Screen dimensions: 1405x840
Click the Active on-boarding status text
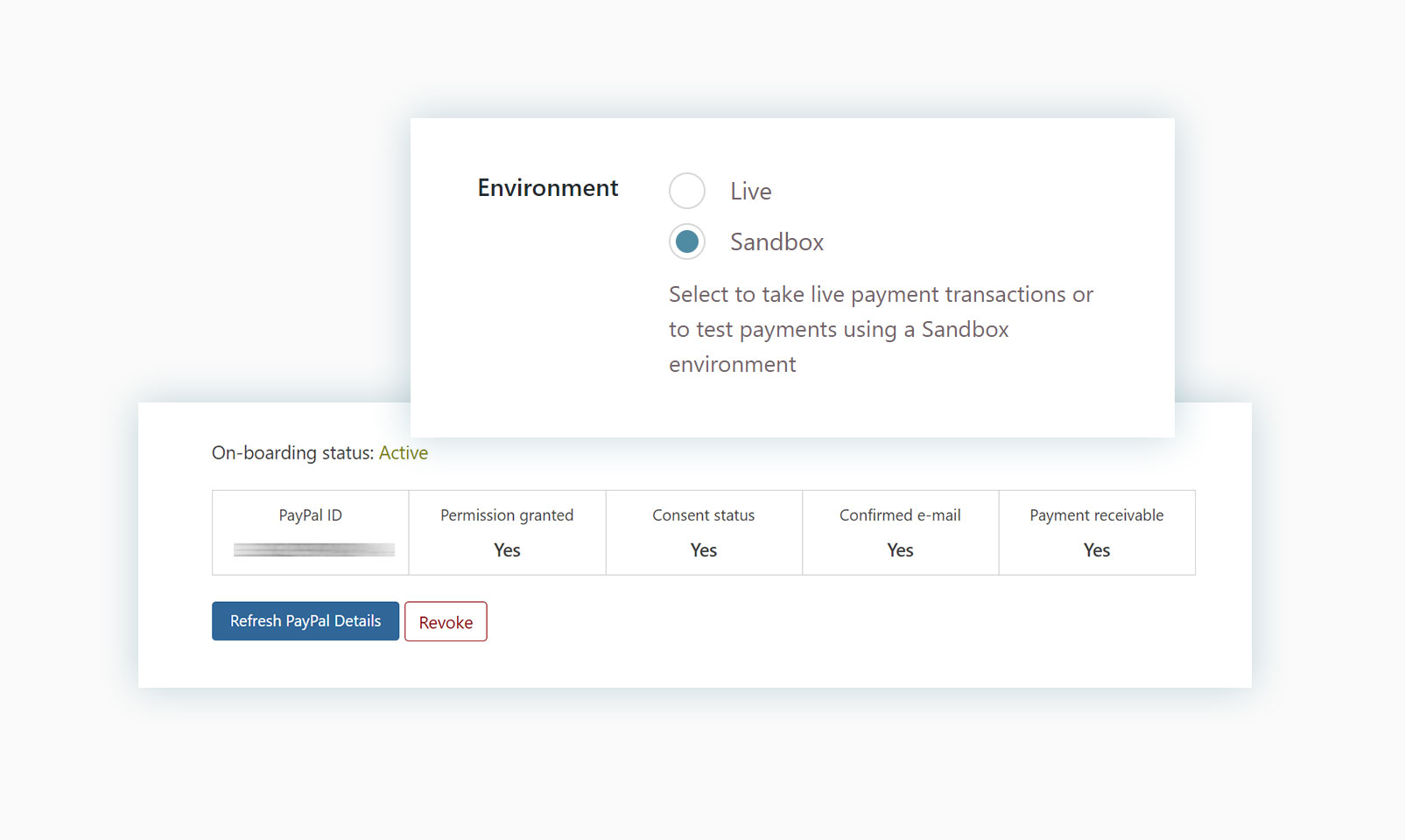click(404, 453)
